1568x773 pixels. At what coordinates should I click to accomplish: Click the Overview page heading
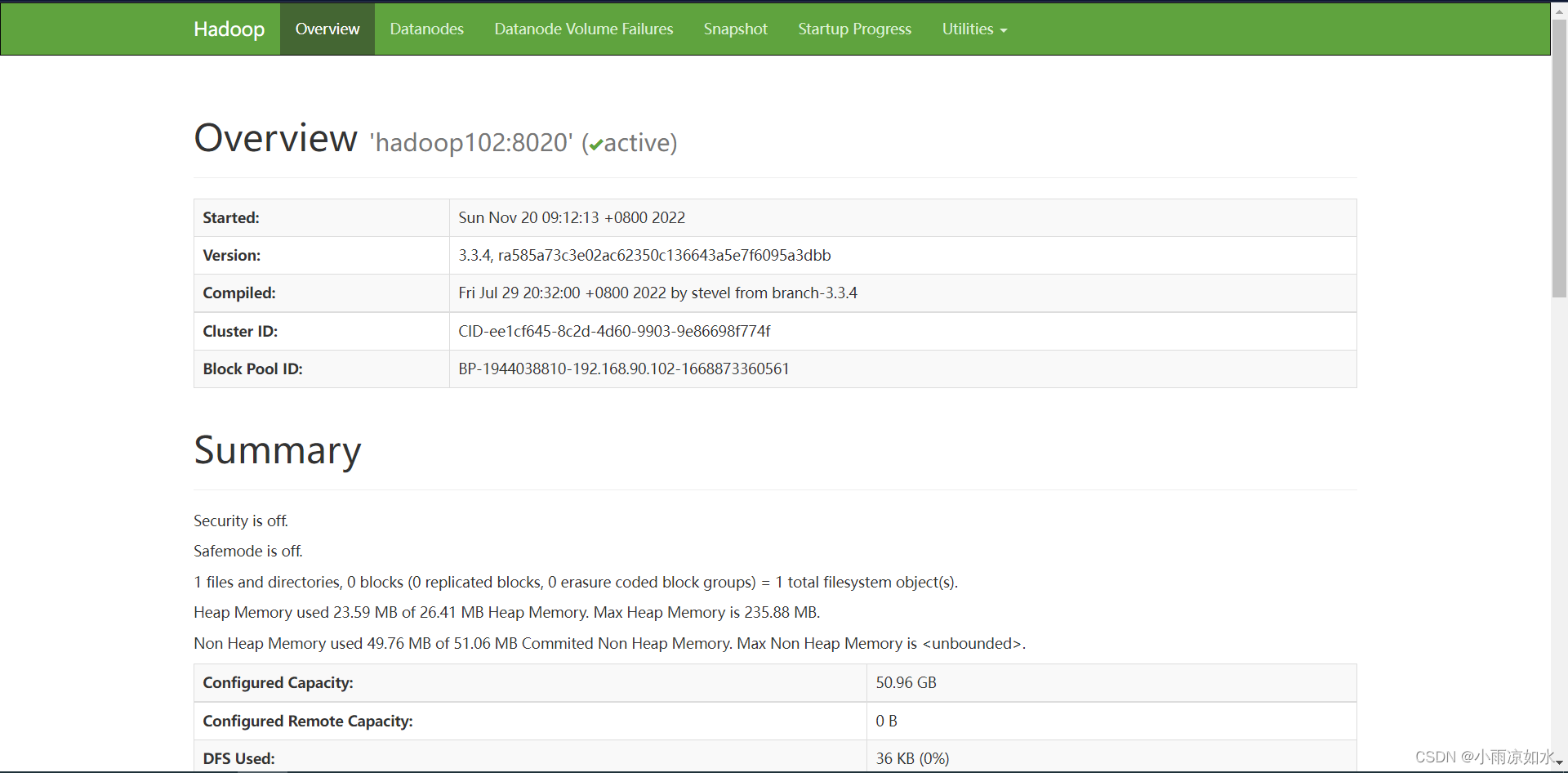coord(276,138)
